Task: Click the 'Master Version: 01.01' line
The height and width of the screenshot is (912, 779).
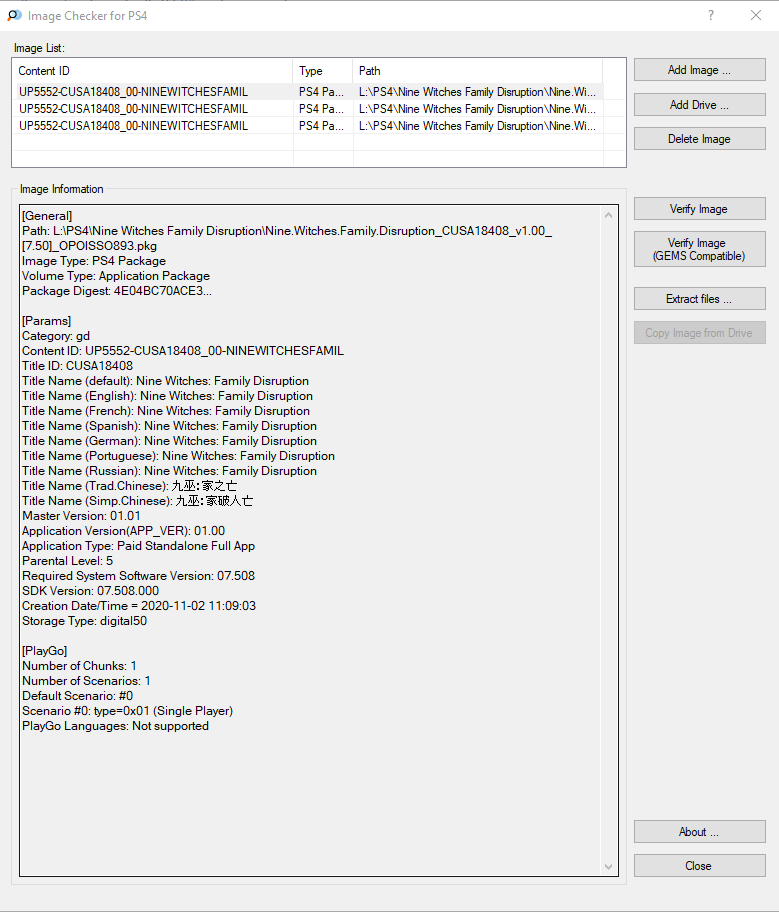Action: pyautogui.click(x=81, y=516)
